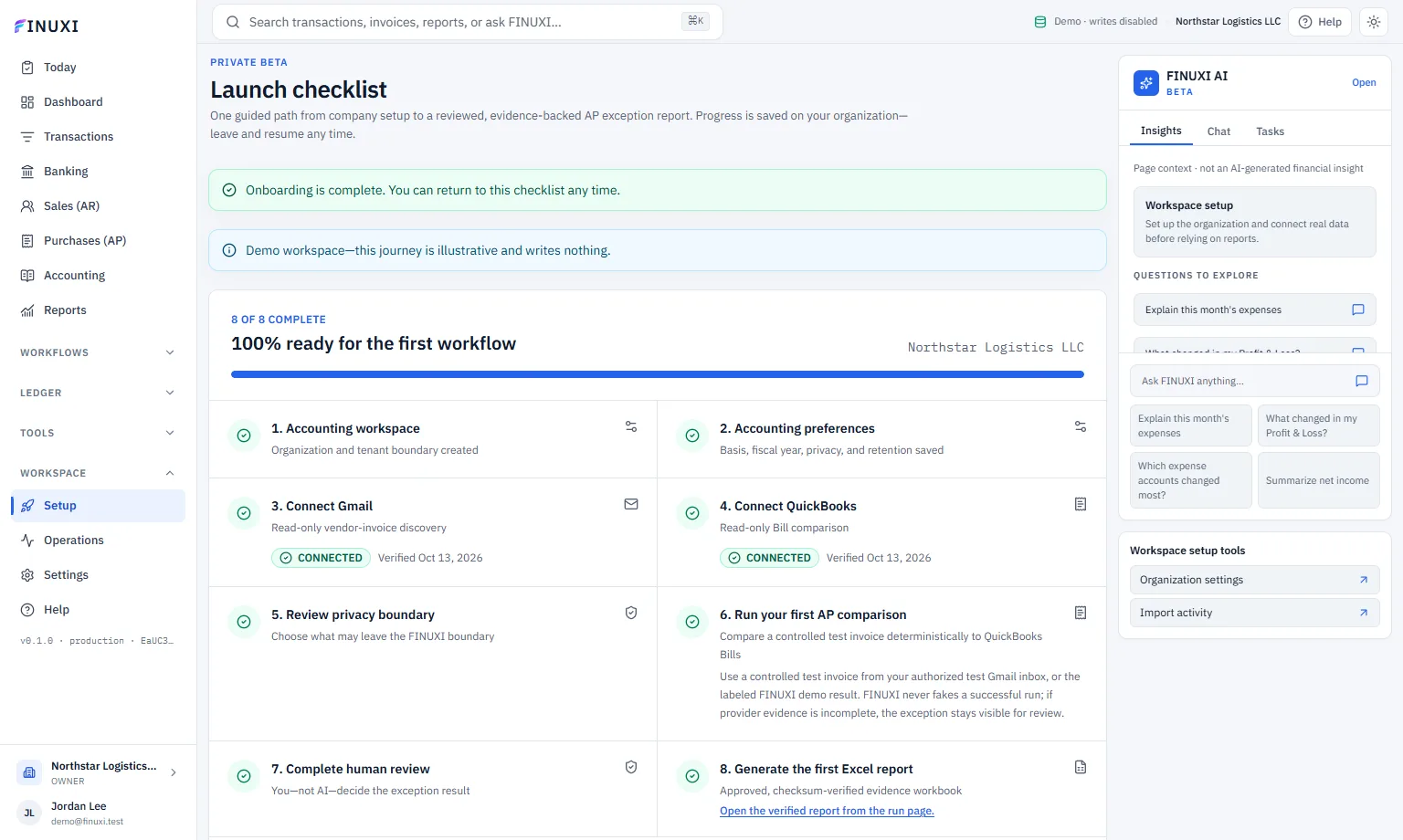Open the Dashboard grid icon
Image resolution: width=1403 pixels, height=840 pixels.
tap(27, 102)
